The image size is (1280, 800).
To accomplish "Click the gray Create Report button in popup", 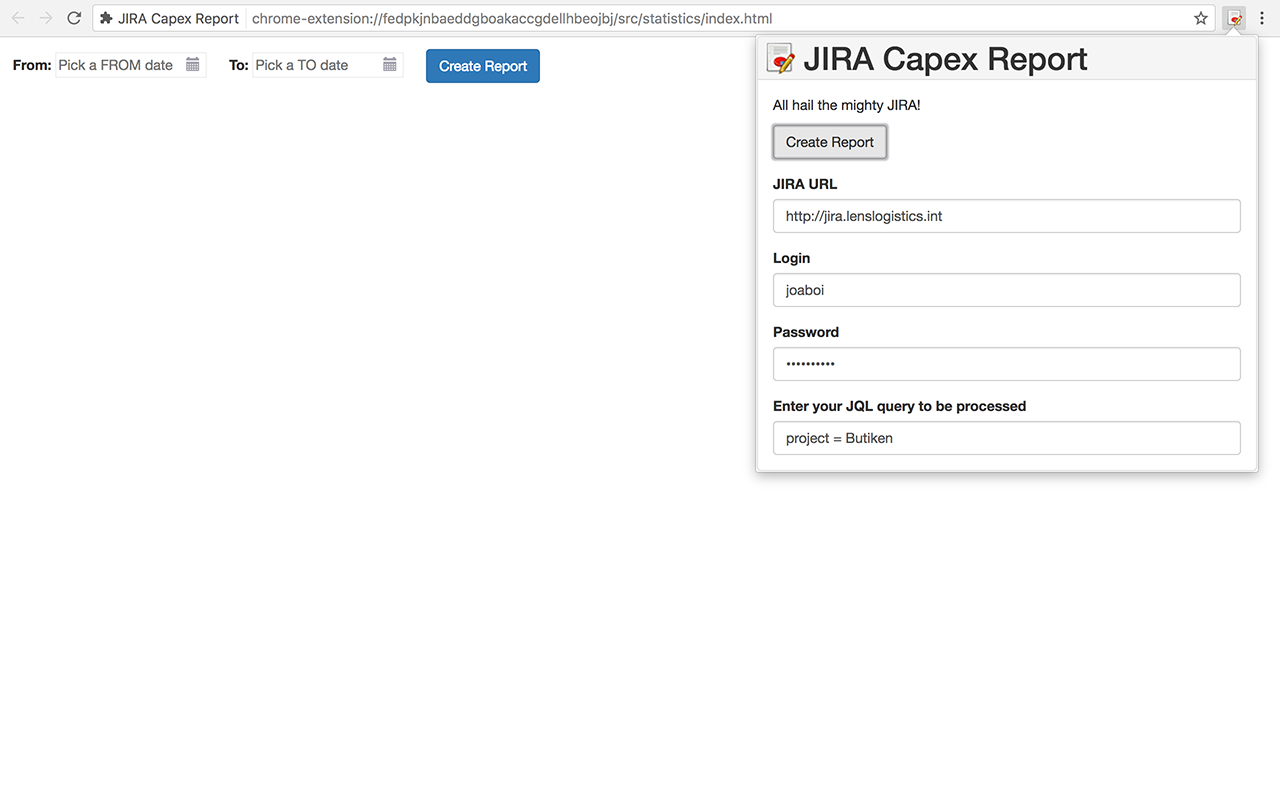I will [x=830, y=142].
